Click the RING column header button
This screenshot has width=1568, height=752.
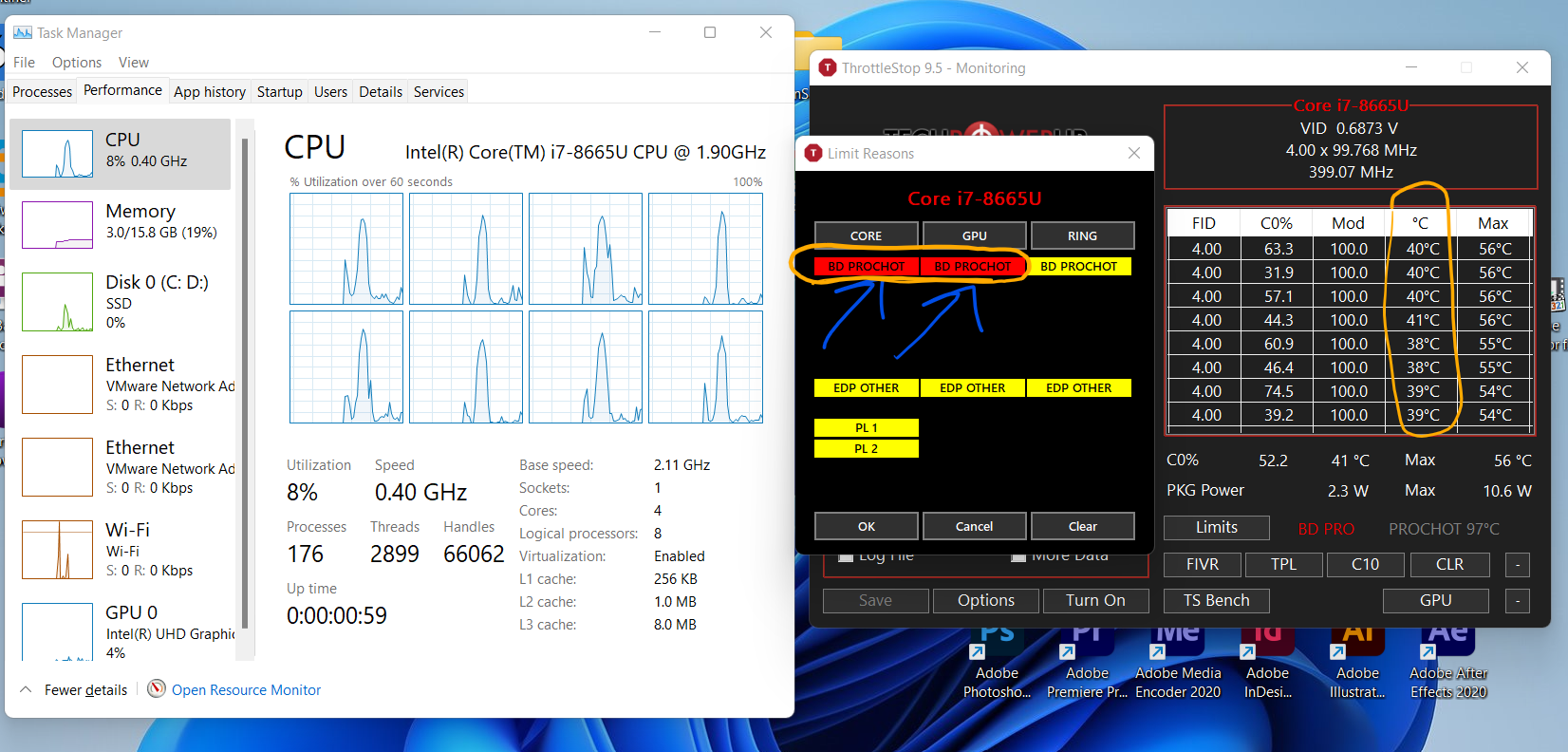[1082, 235]
